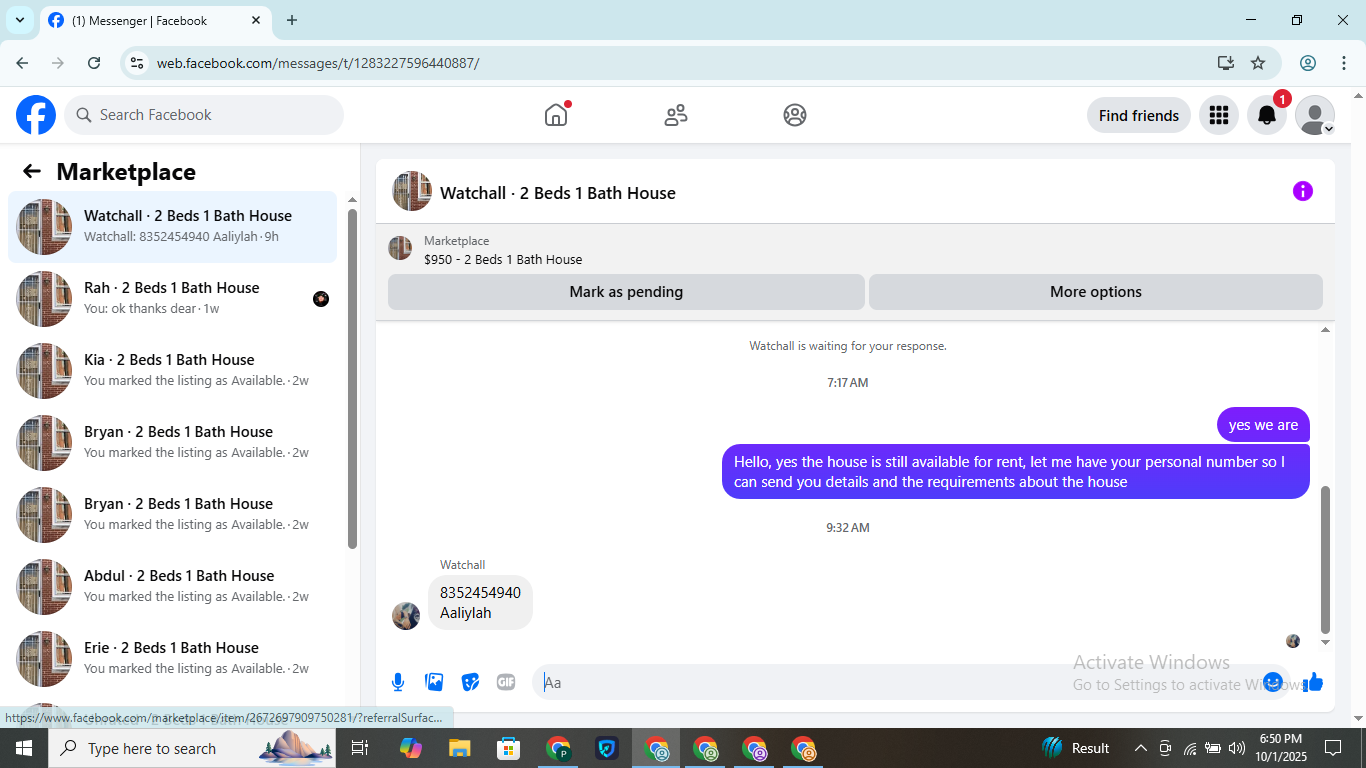Send a thumbs-up like
Screen dimensions: 1366x768
pos(1313,682)
